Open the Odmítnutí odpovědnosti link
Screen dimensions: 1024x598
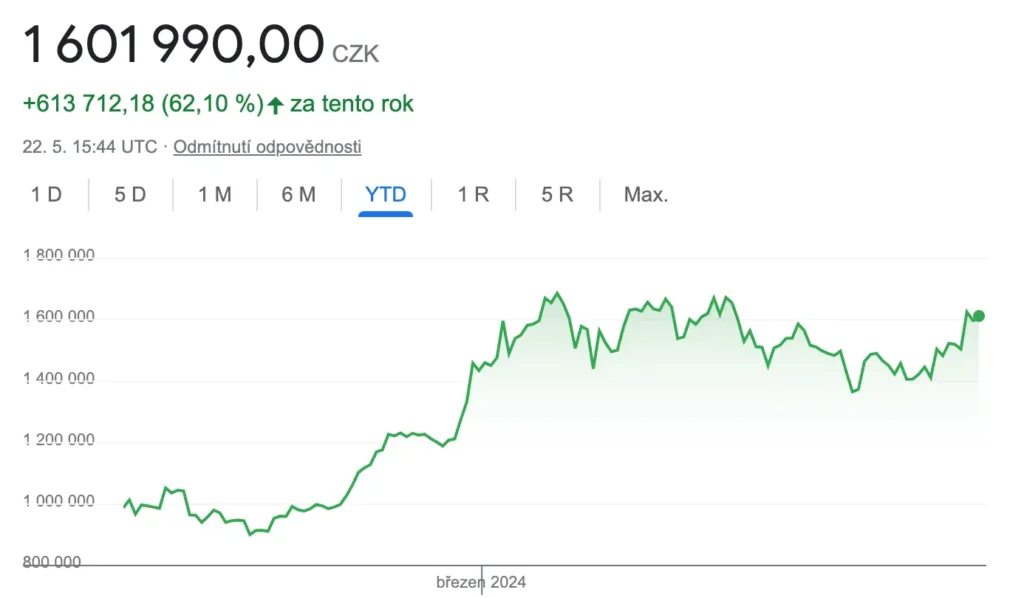(267, 147)
